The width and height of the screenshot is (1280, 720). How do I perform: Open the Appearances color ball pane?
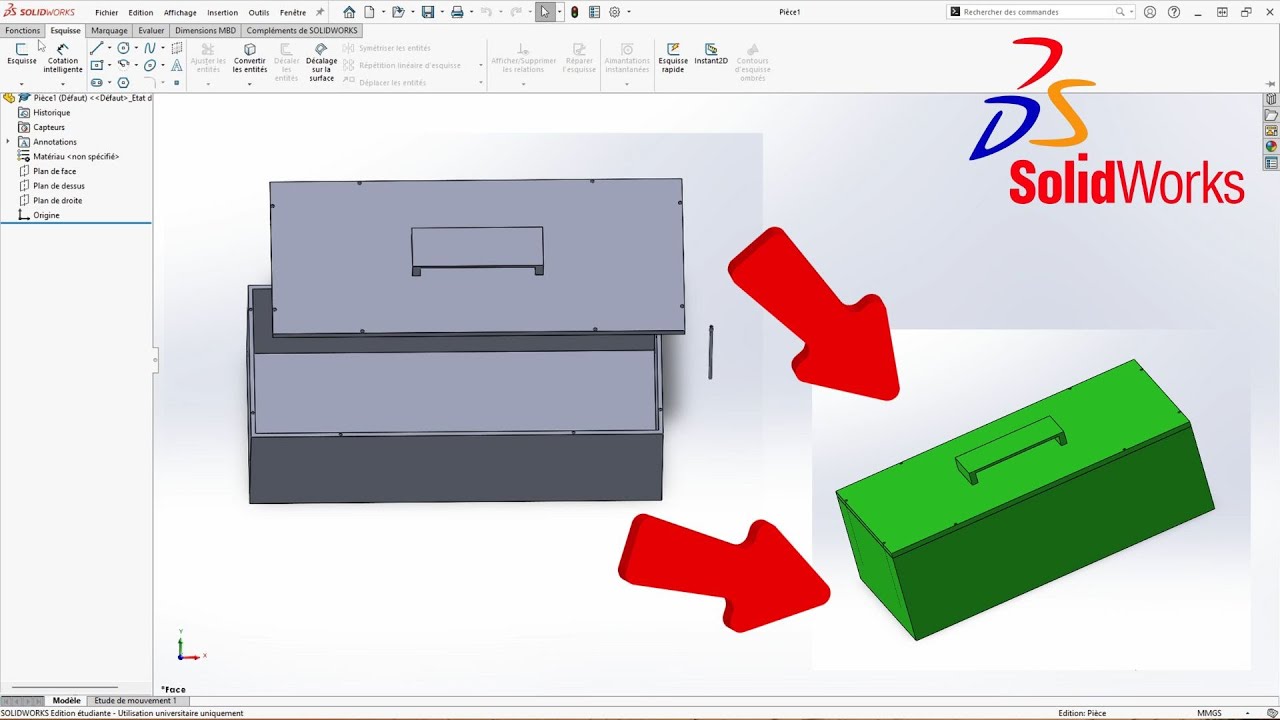(x=1272, y=146)
